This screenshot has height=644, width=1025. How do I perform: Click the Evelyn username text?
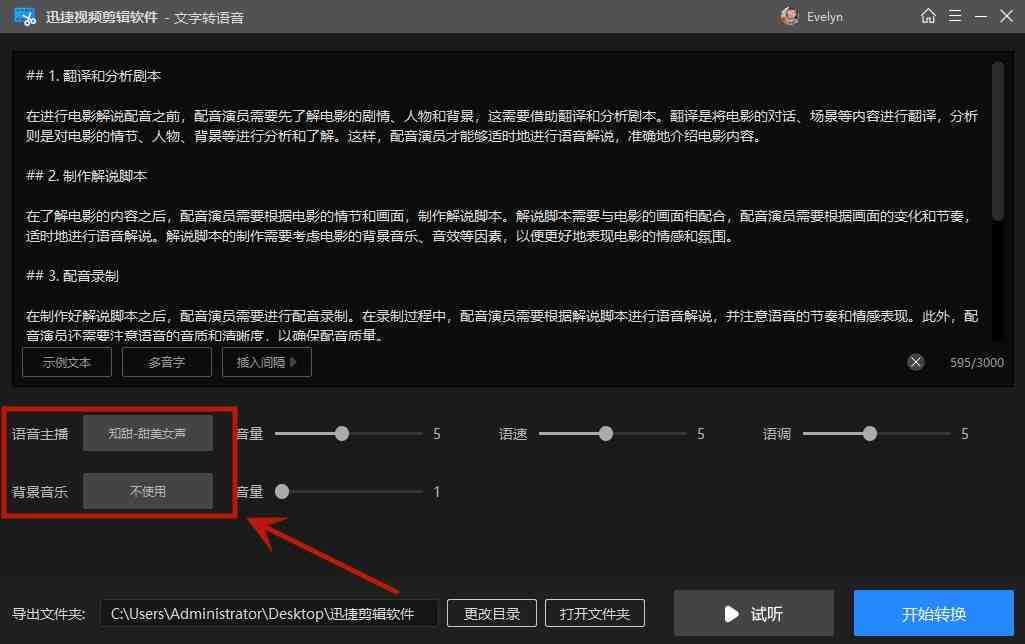(x=824, y=17)
